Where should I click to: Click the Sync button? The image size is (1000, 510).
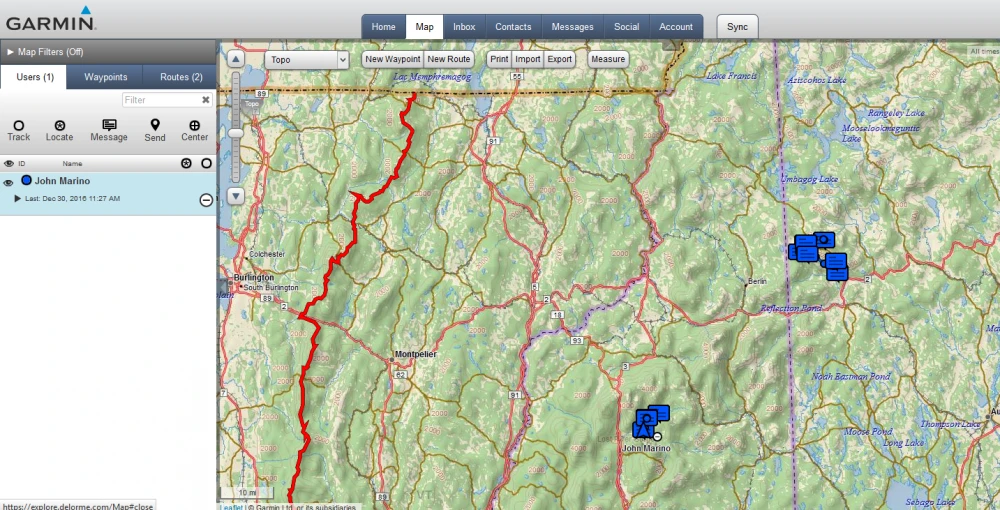click(737, 27)
